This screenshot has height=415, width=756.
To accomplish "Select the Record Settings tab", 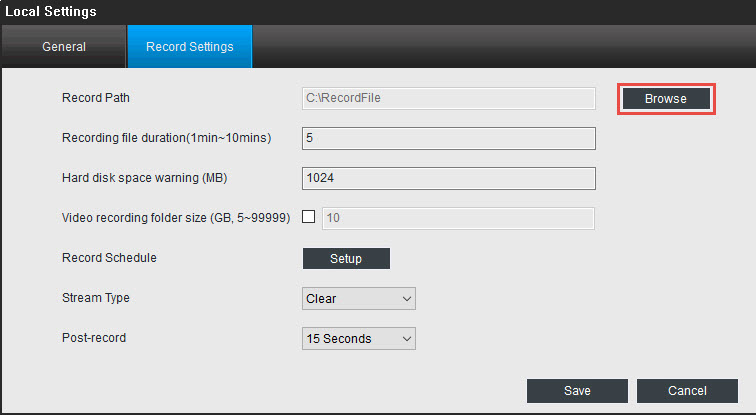I will pos(189,47).
